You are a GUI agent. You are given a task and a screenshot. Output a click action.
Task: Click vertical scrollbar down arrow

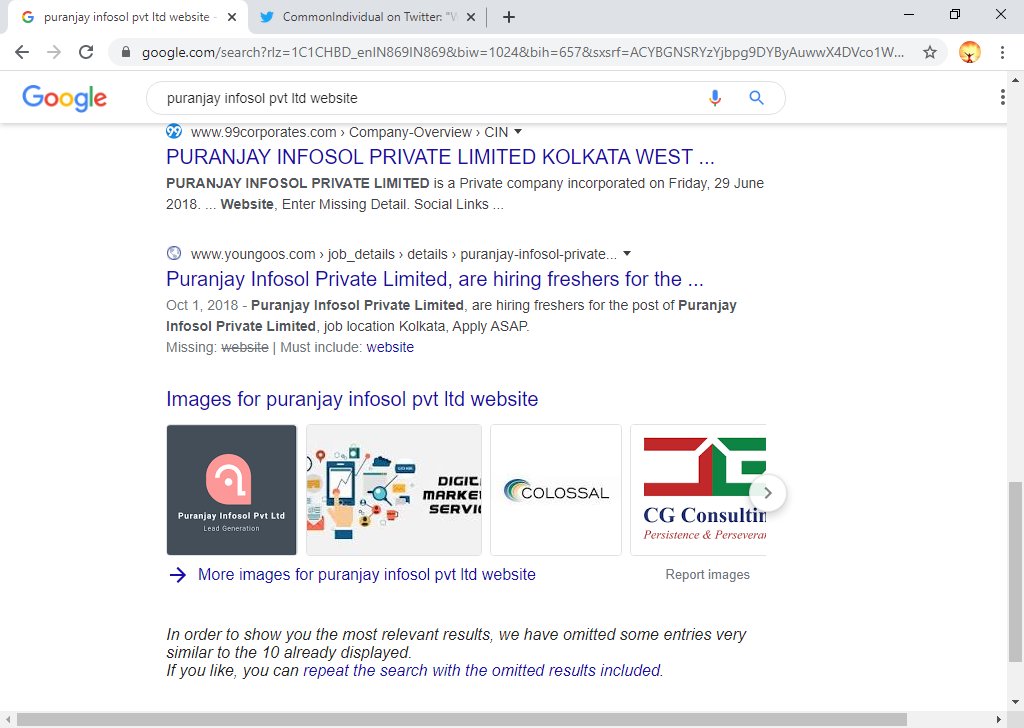pyautogui.click(x=1015, y=703)
